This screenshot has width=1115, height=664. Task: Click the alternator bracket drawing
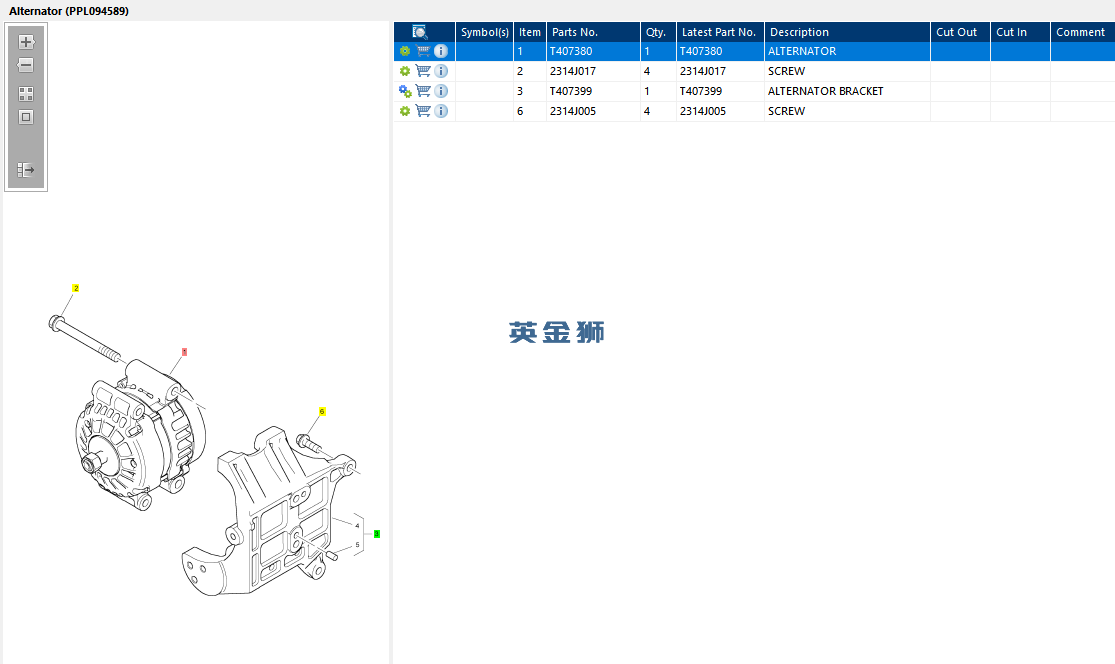[x=270, y=512]
